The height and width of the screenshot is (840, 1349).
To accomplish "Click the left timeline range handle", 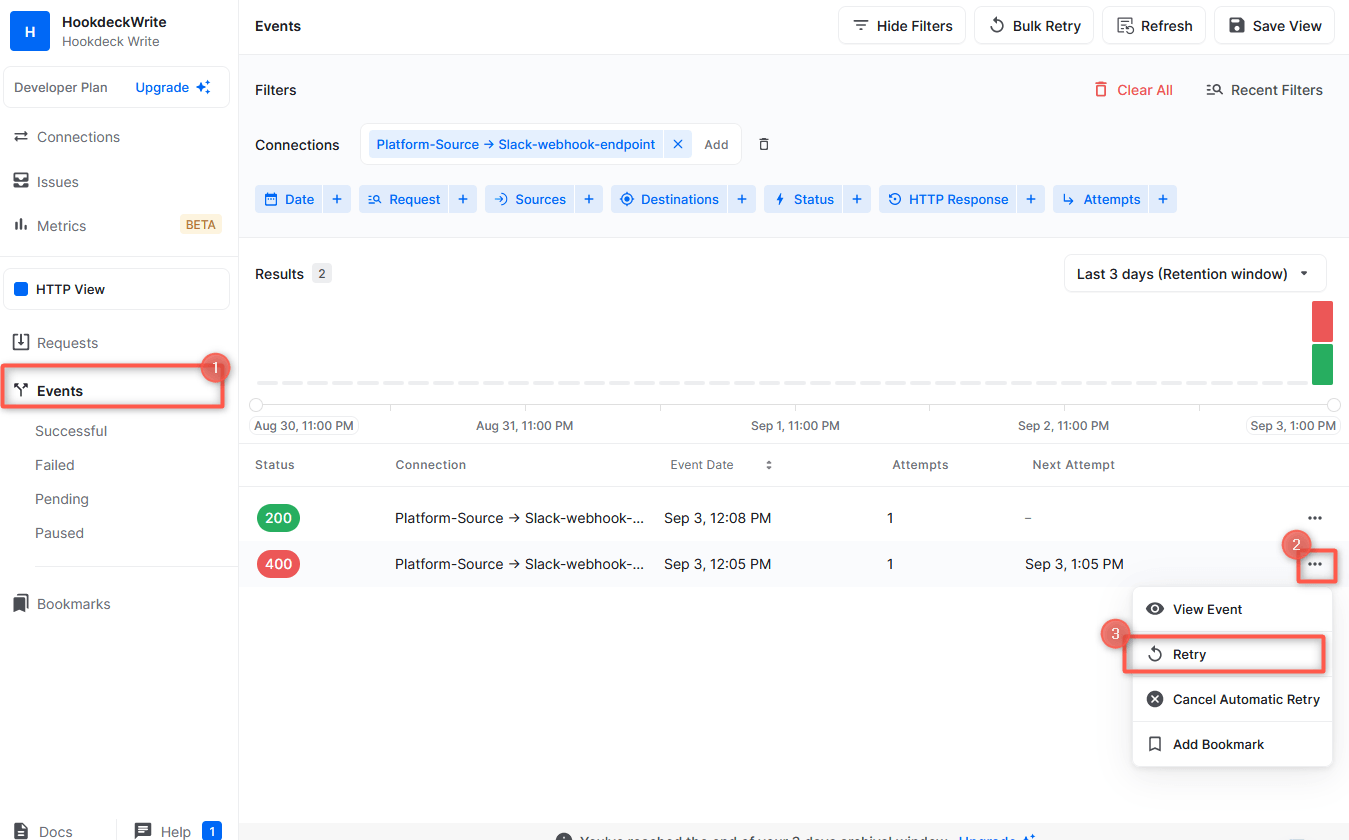I will [256, 405].
